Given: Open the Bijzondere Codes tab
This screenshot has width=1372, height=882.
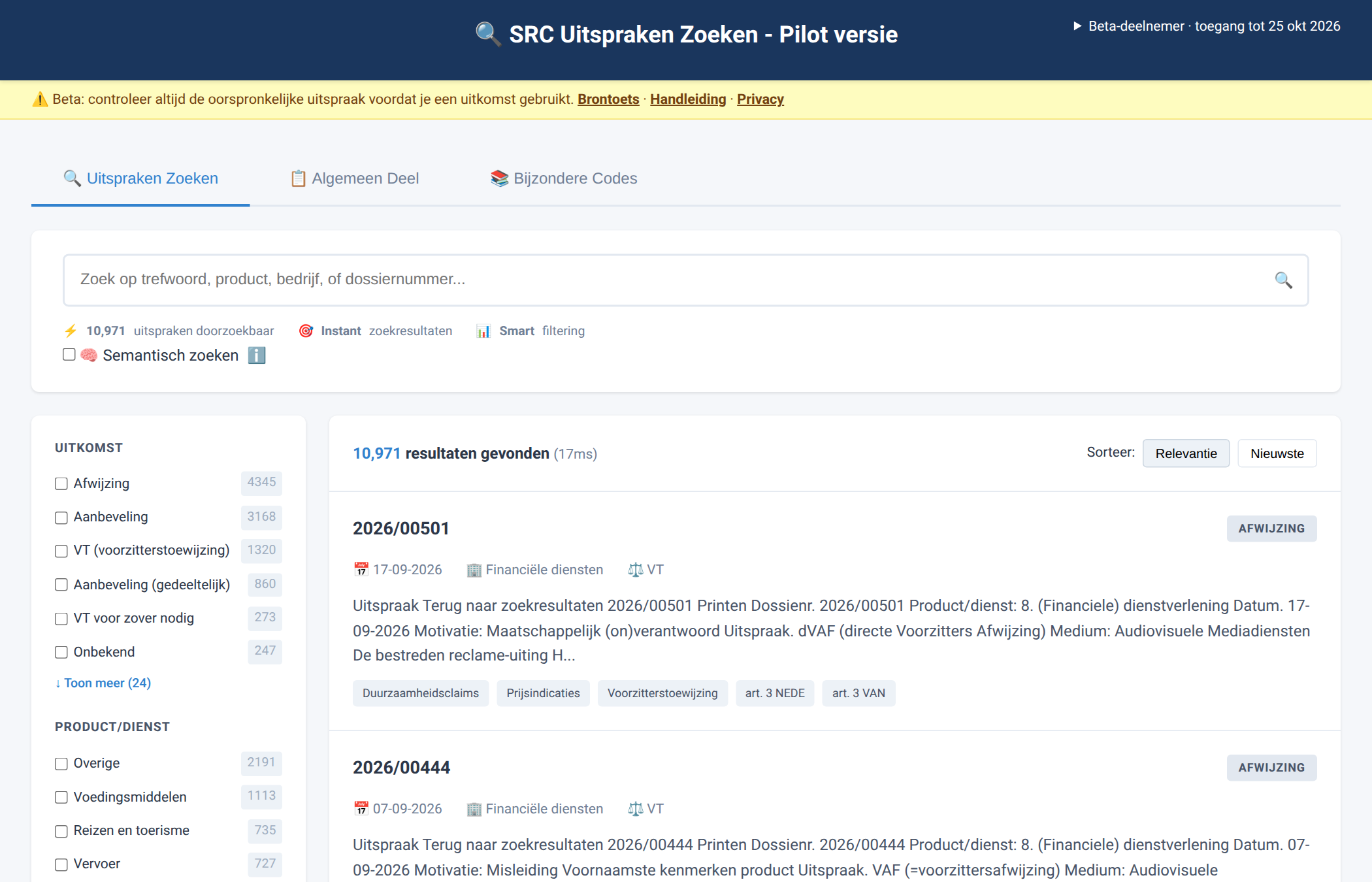Looking at the screenshot, I should 564,178.
